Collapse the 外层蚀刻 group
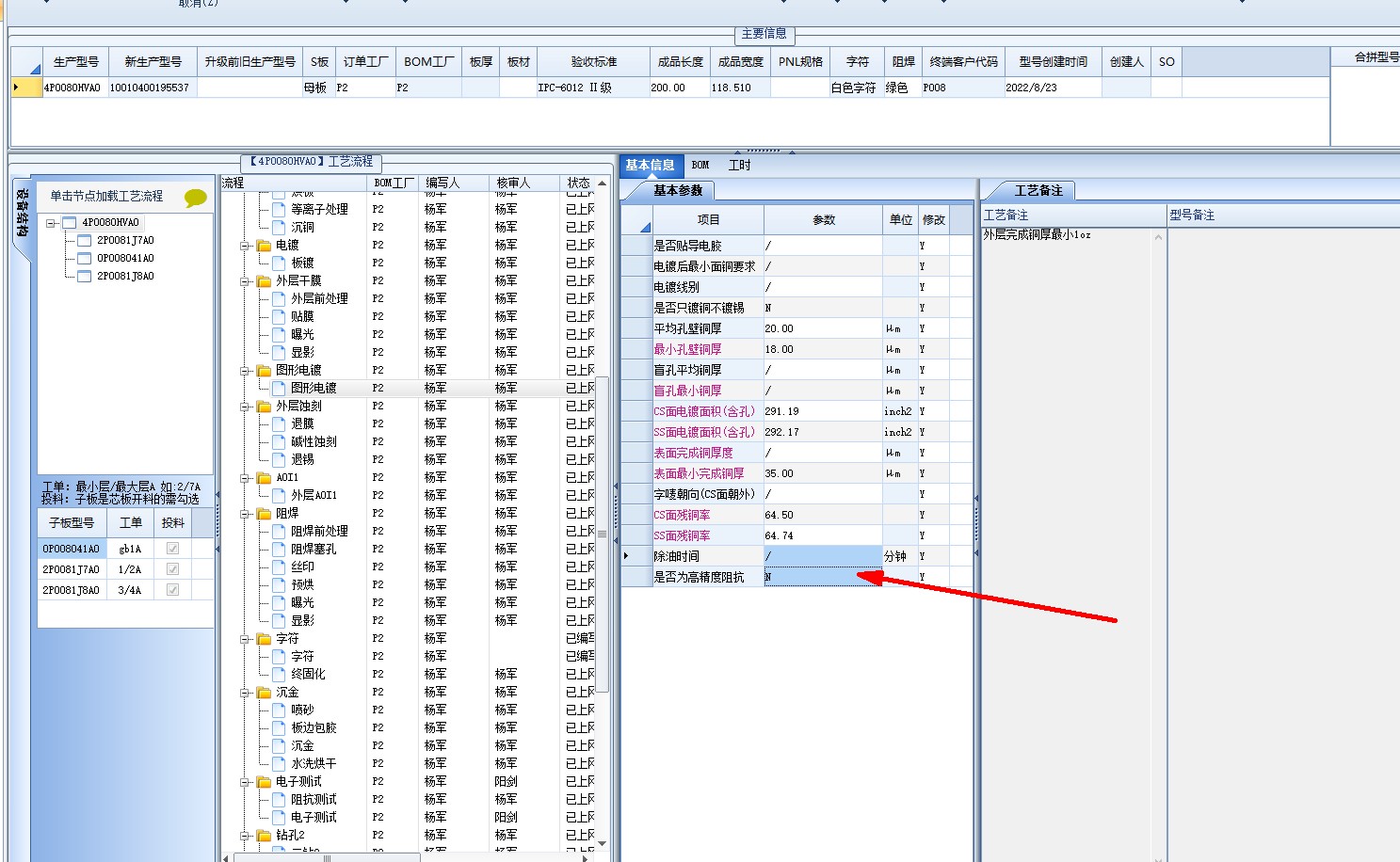The height and width of the screenshot is (862, 1400). coord(245,407)
